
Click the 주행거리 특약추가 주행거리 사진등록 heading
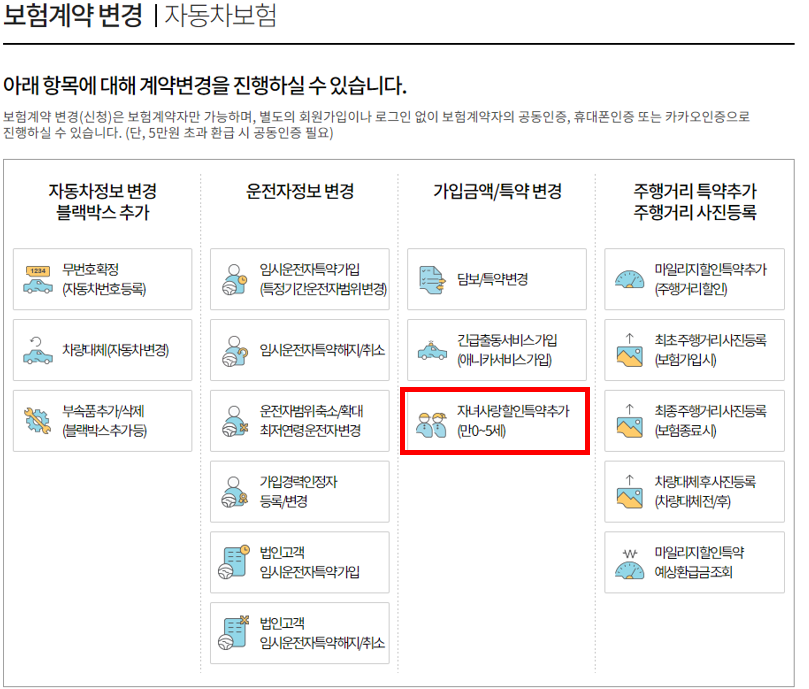click(x=695, y=202)
